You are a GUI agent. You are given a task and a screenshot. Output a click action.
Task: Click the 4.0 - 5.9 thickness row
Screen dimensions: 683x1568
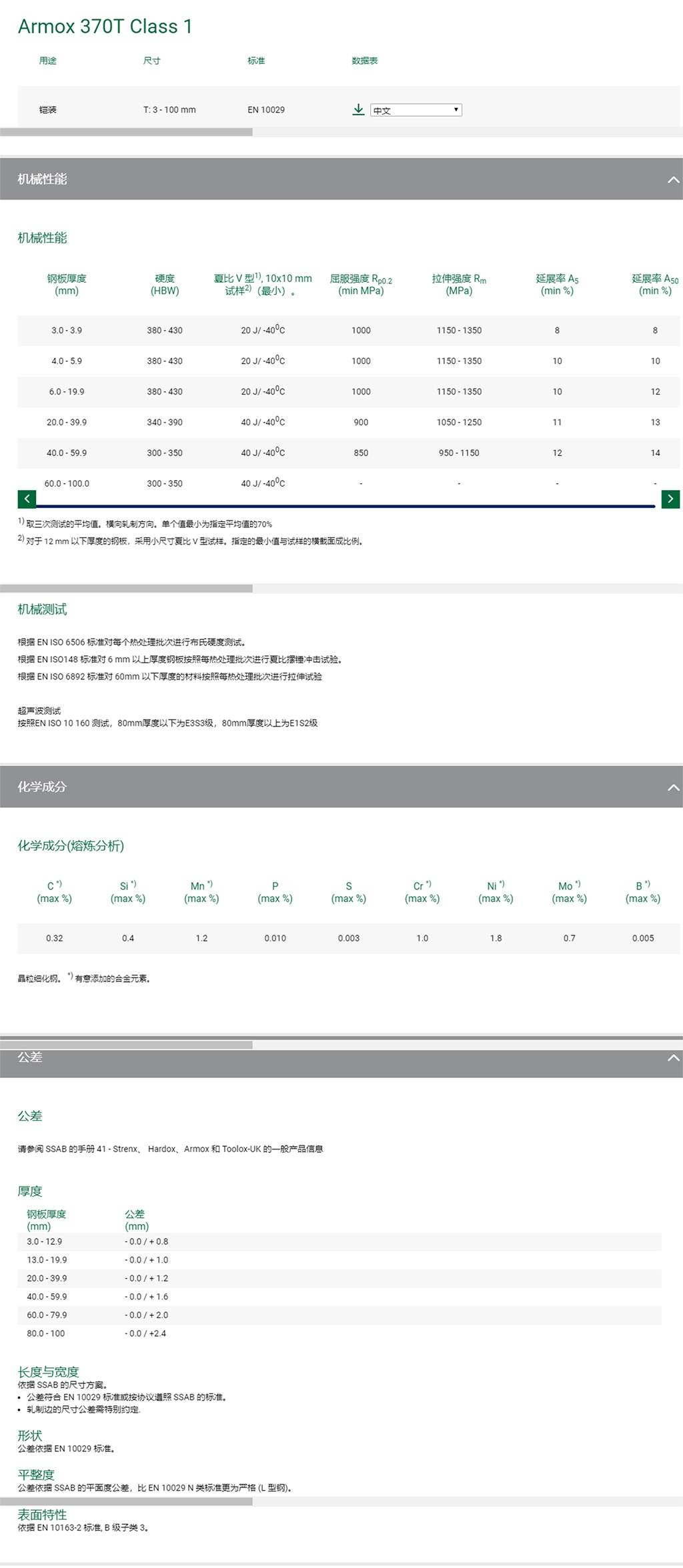tap(348, 361)
